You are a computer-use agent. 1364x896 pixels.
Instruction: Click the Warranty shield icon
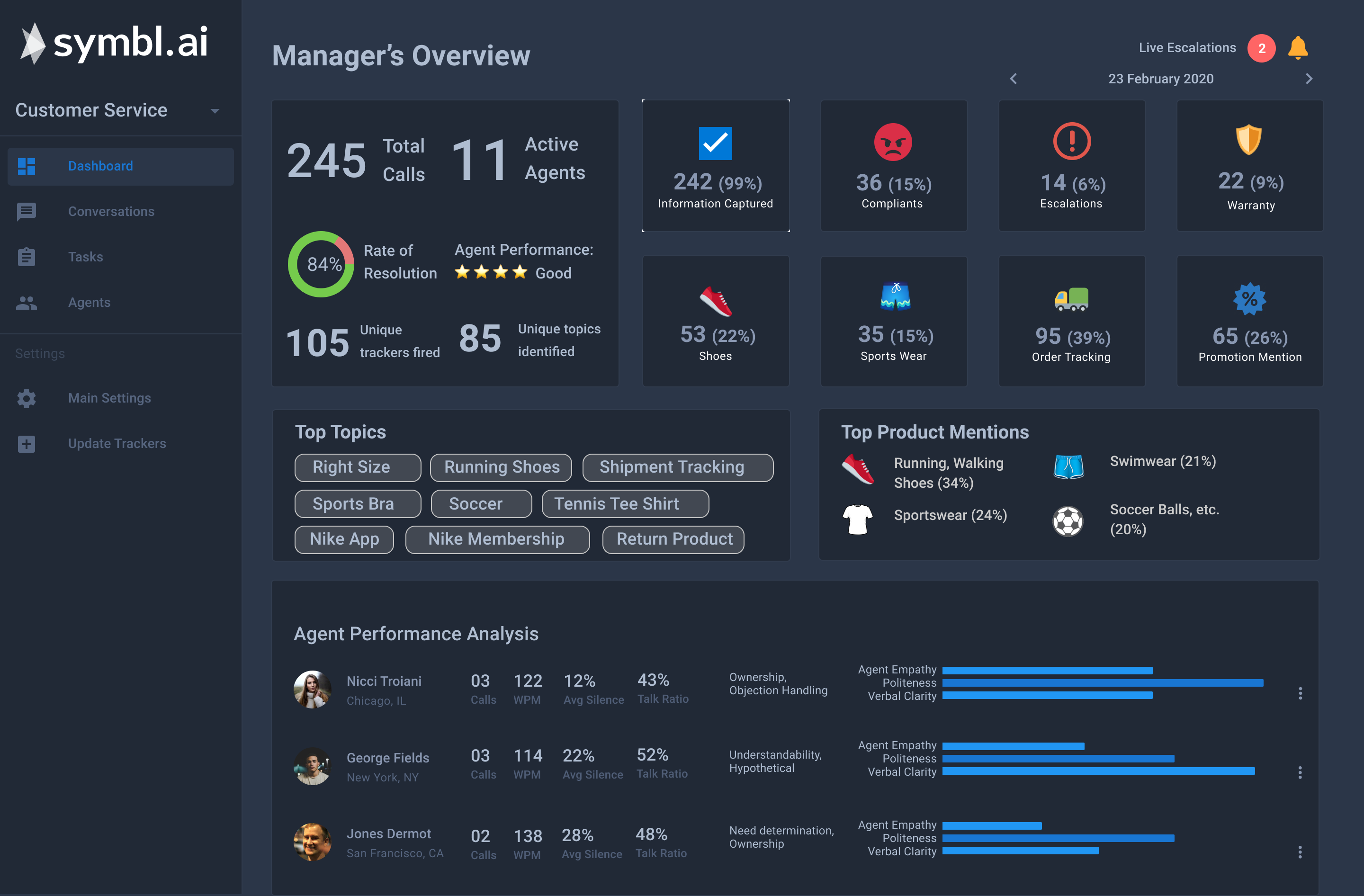click(1248, 140)
